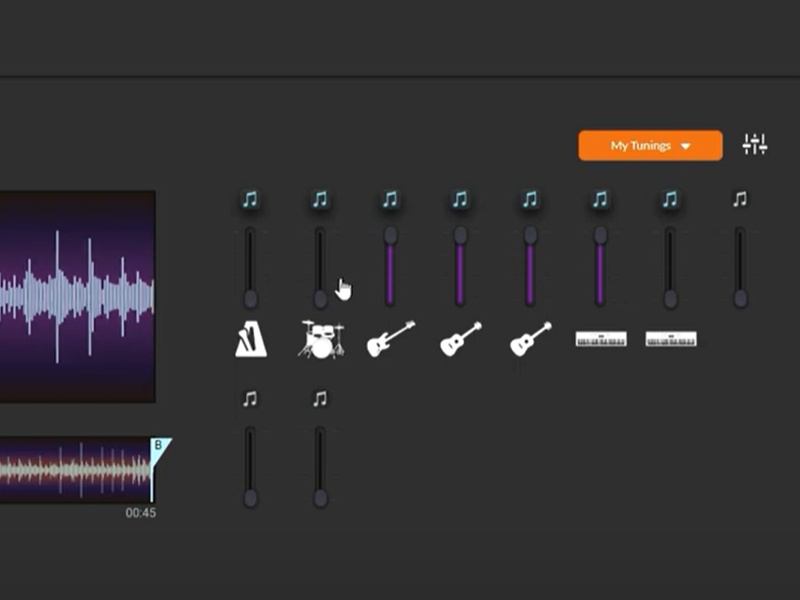The image size is (800, 600).
Task: Select the drum kit track icon
Action: pyautogui.click(x=321, y=339)
